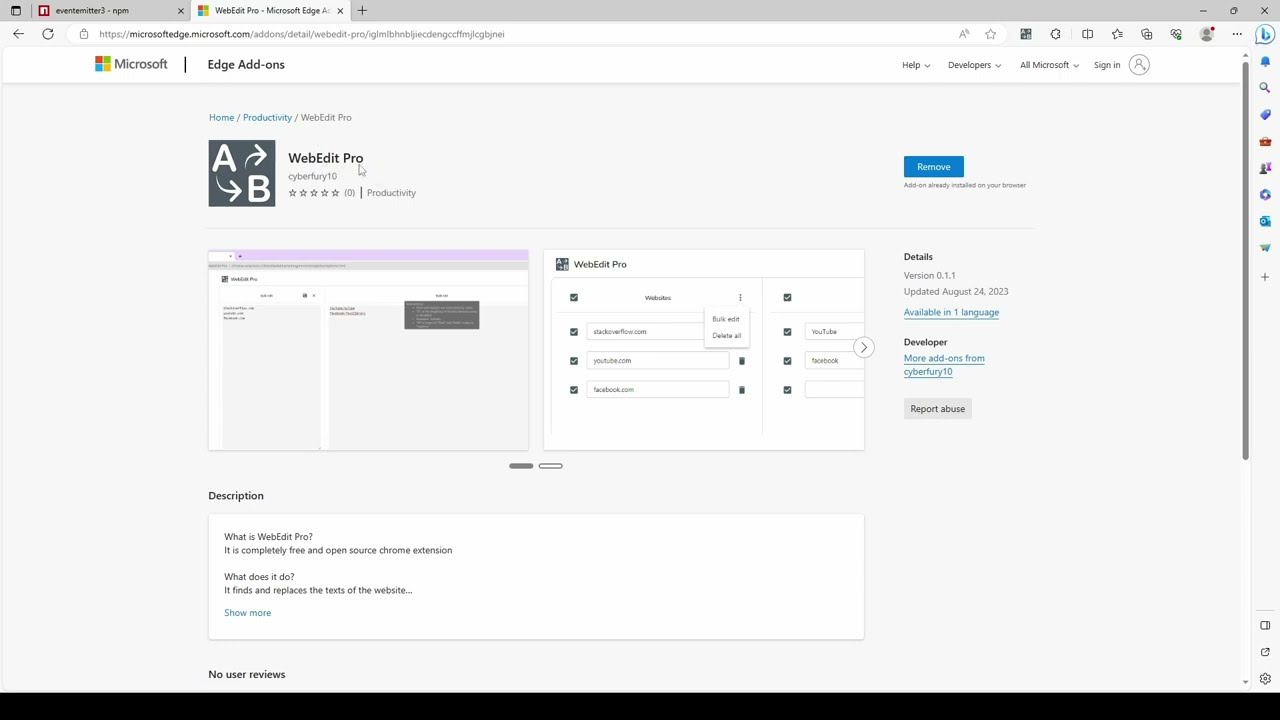Image resolution: width=1280 pixels, height=720 pixels.
Task: Close the eventemitter3 - npm tab
Action: point(181,10)
